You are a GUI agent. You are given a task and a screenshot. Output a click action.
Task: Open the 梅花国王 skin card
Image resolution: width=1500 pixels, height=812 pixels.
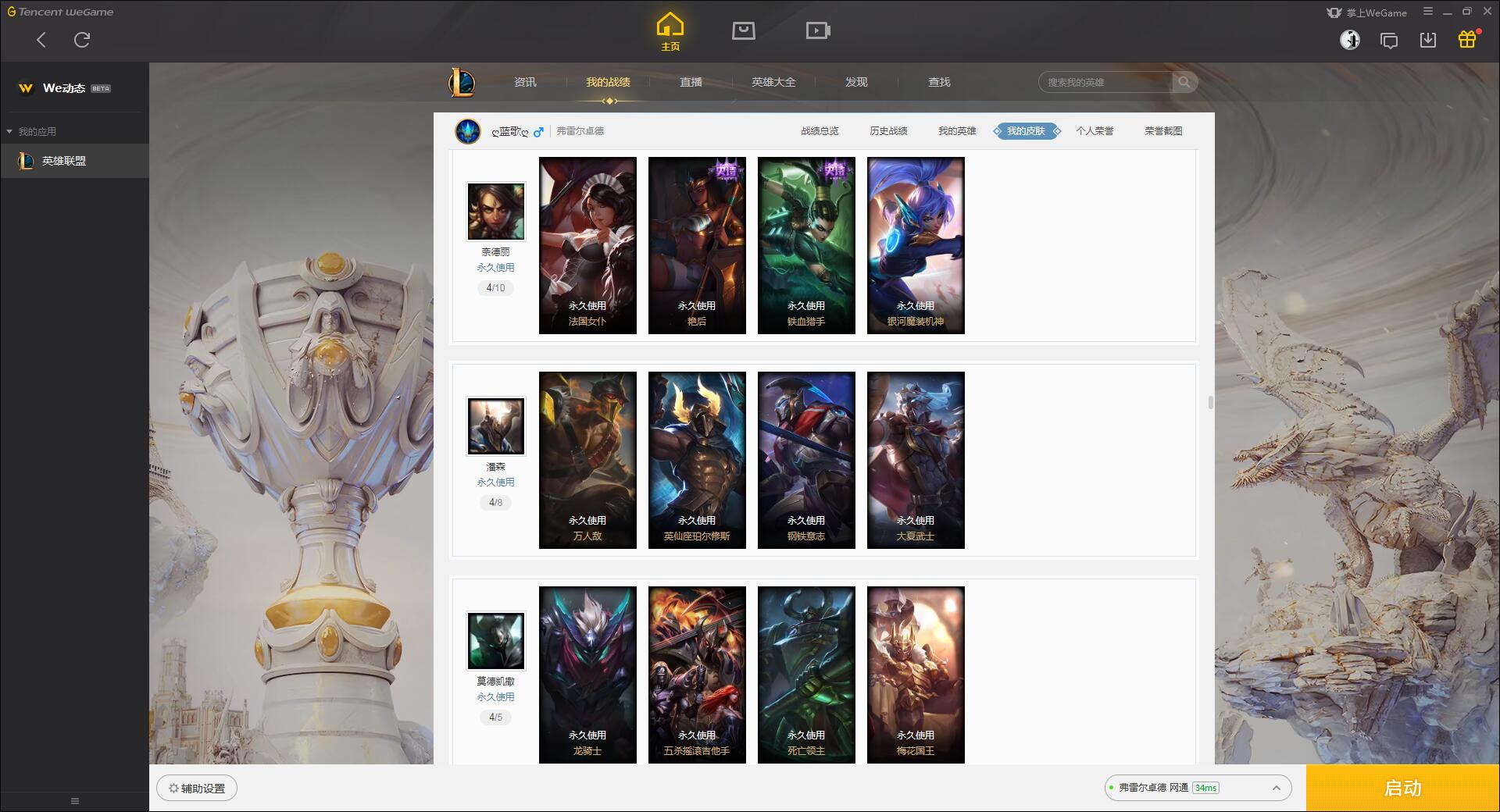tap(916, 675)
